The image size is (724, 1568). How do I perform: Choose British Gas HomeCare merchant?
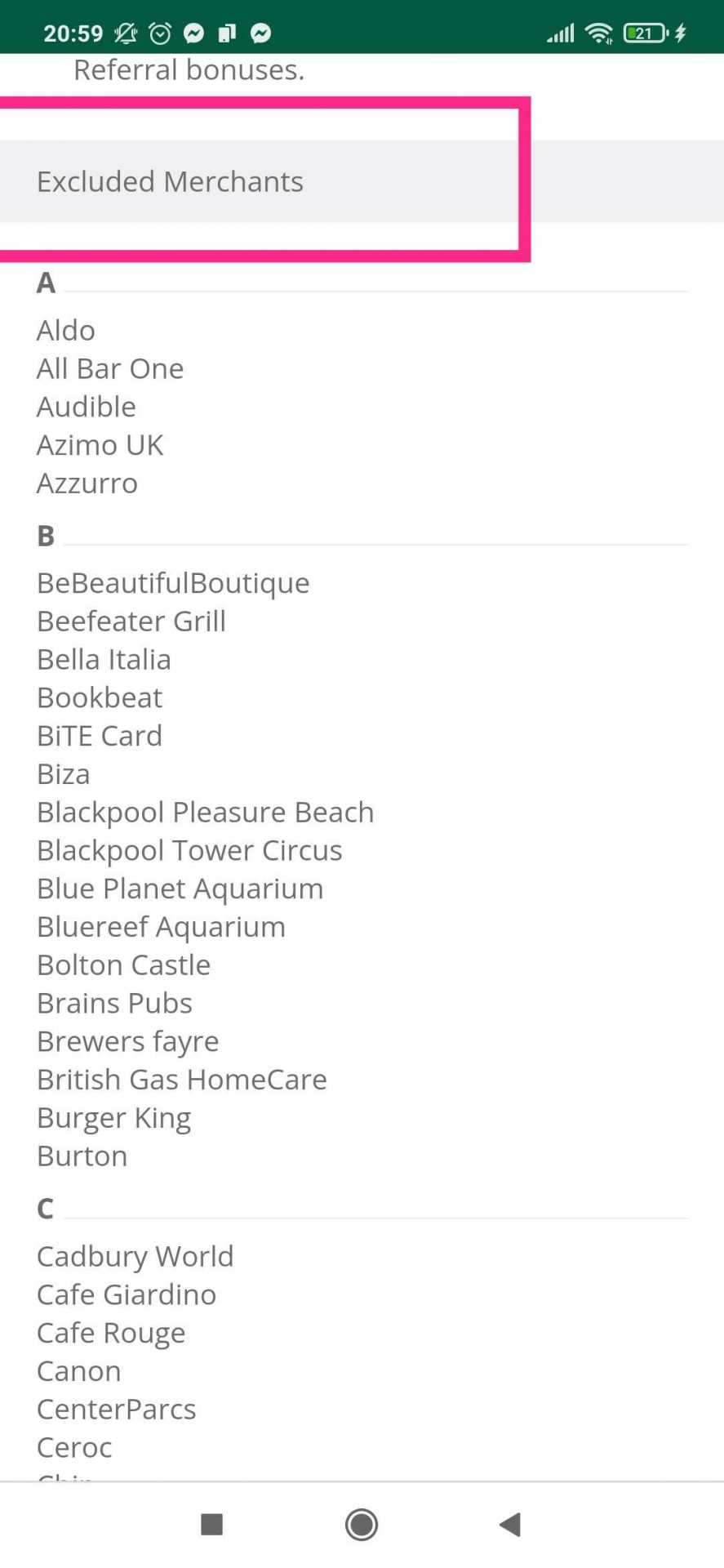(x=182, y=1080)
